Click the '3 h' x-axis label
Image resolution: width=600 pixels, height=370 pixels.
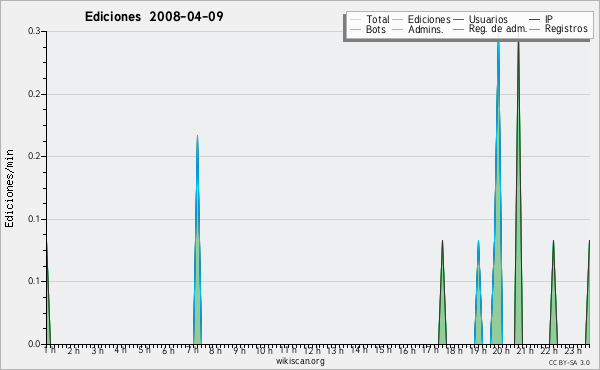click(x=97, y=350)
